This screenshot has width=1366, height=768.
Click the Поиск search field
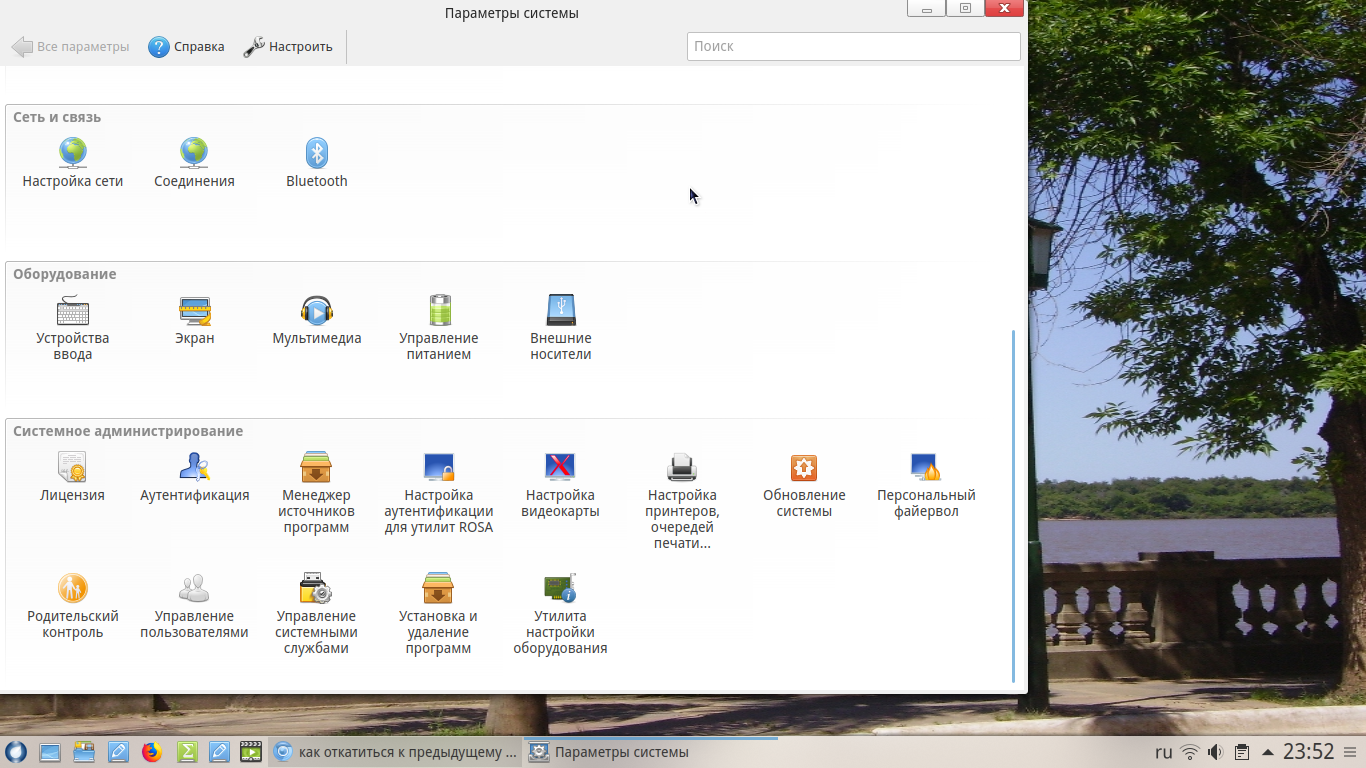pyautogui.click(x=853, y=46)
